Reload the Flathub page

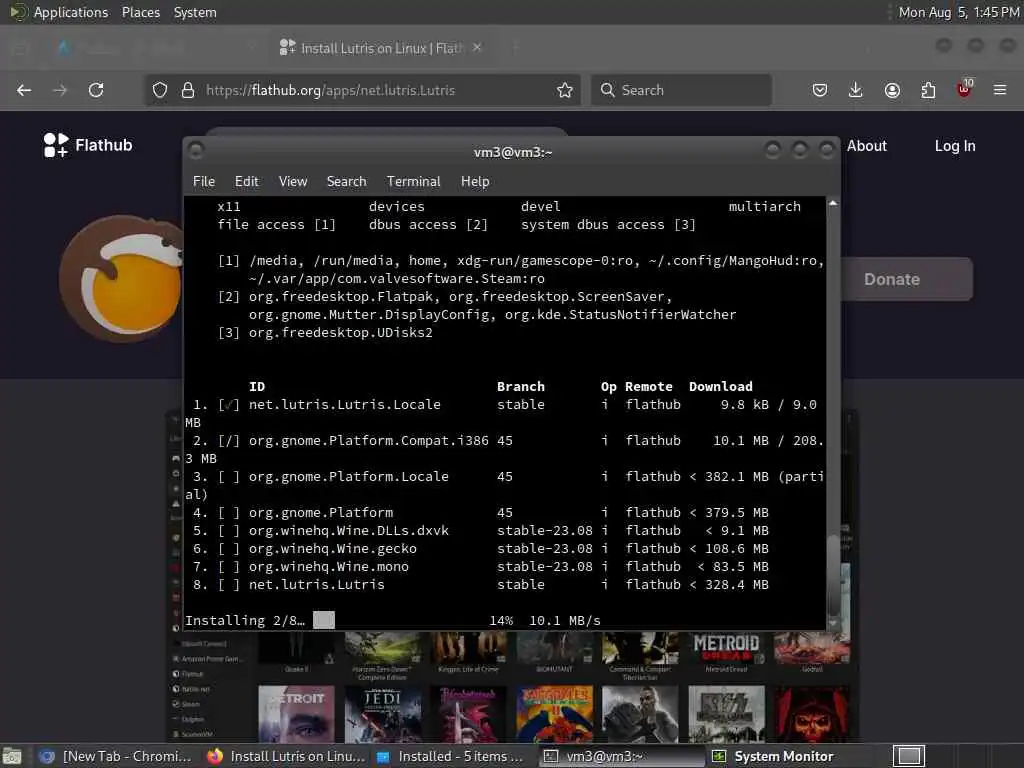tap(96, 90)
